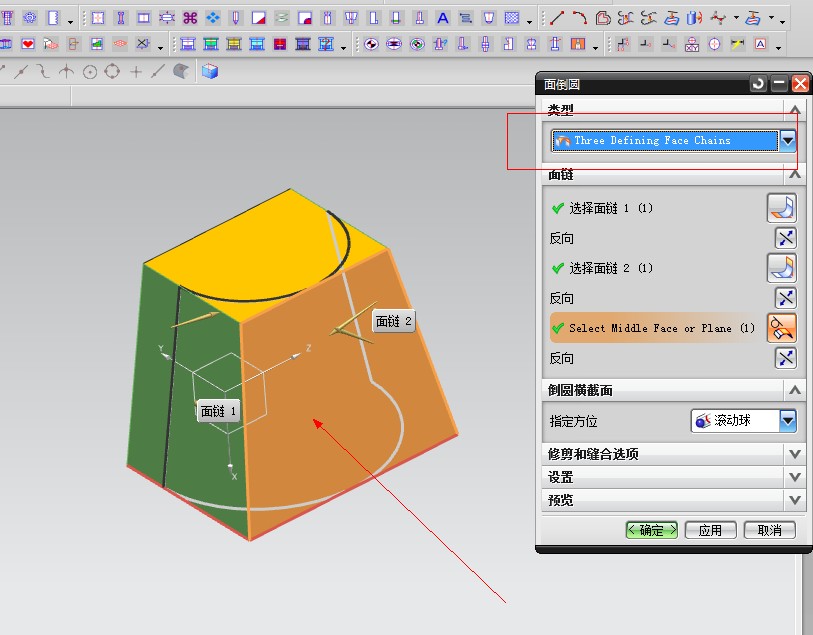The height and width of the screenshot is (635, 813).
Task: Click the 指定方位 label
Action: pyautogui.click(x=573, y=421)
